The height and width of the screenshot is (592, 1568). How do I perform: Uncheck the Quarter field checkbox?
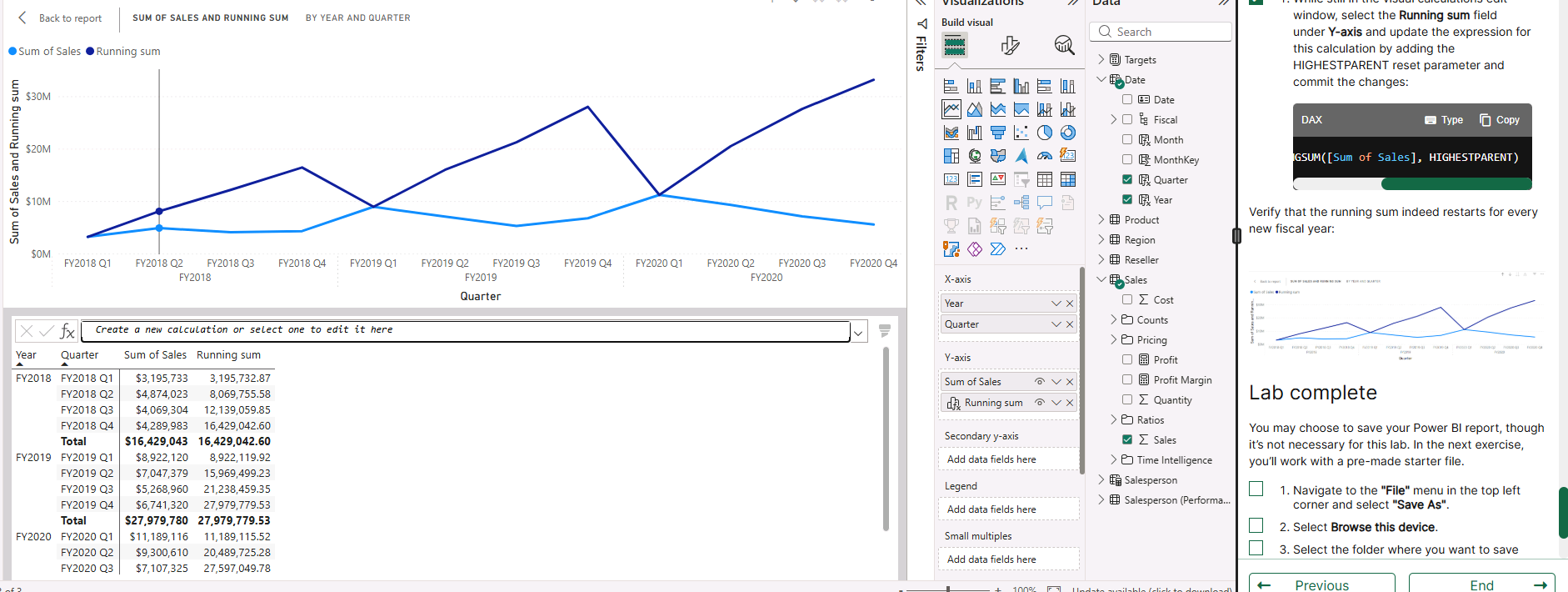1127,179
